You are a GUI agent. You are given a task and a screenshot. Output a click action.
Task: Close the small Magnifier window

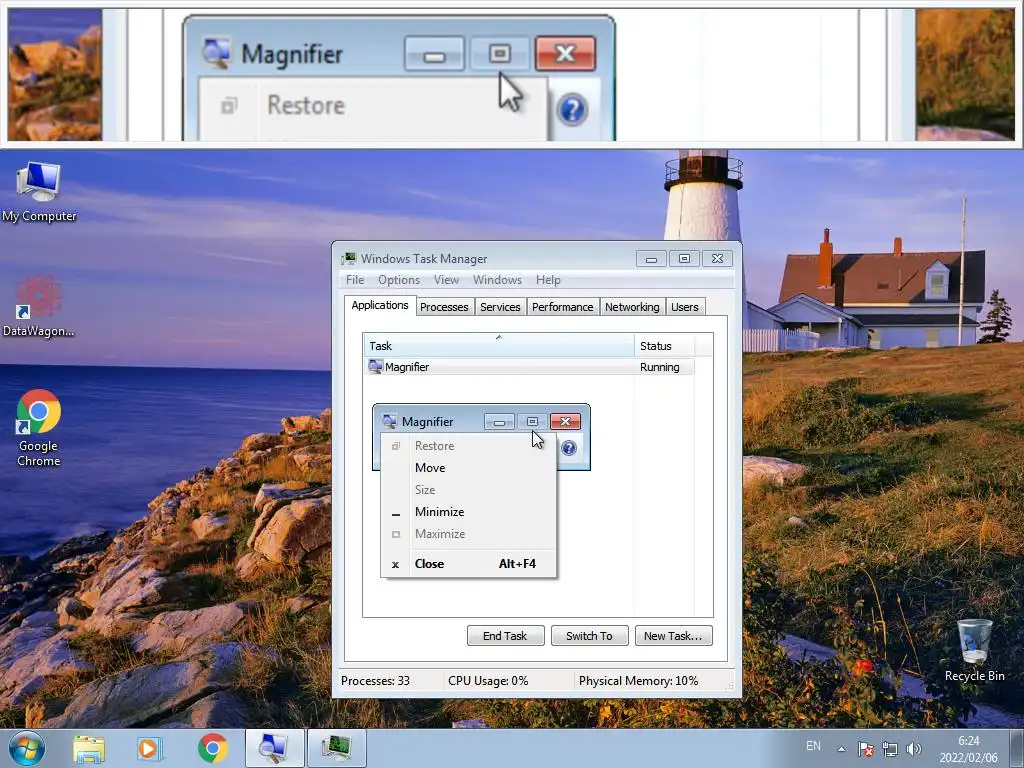point(566,422)
